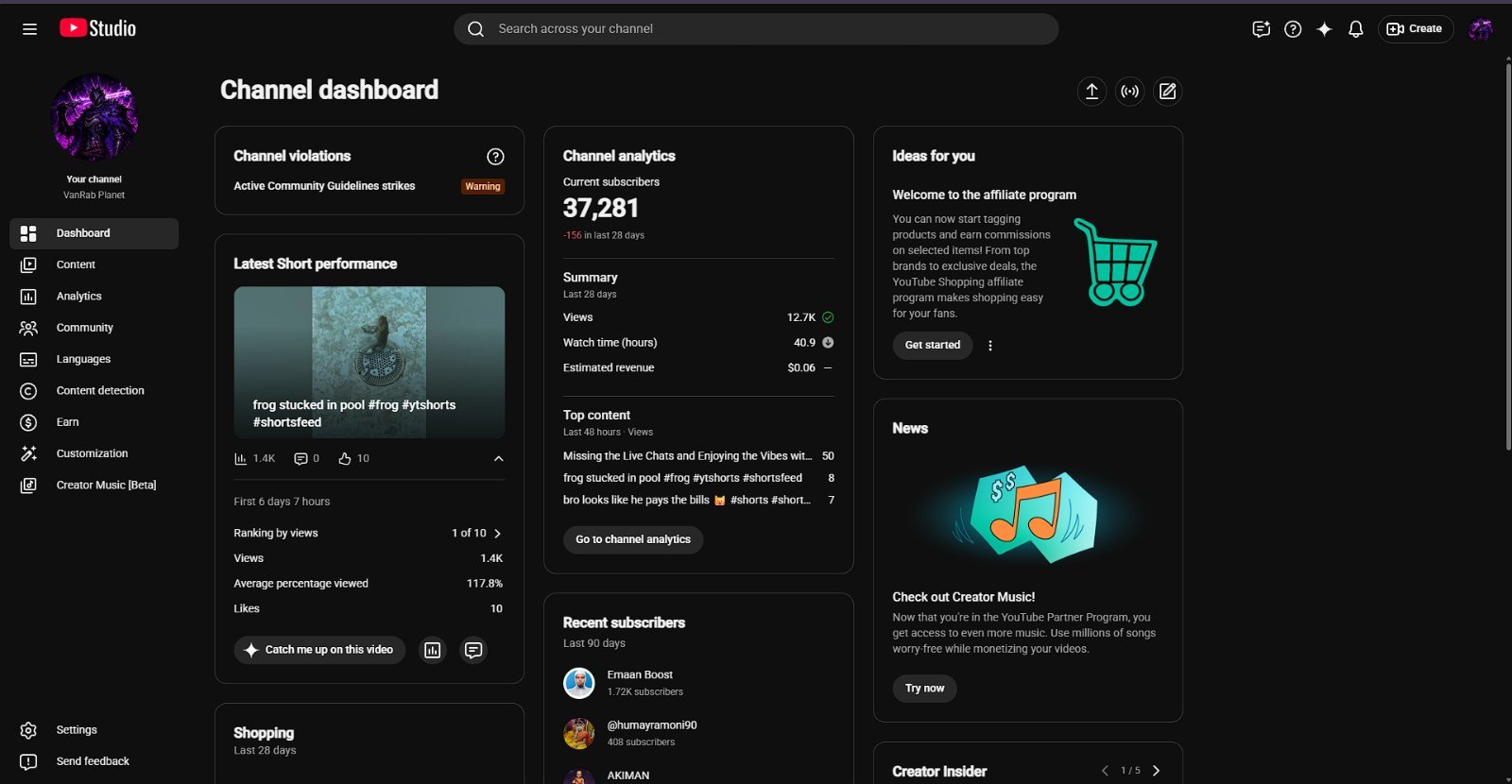Open Community in the sidebar

(x=94, y=328)
